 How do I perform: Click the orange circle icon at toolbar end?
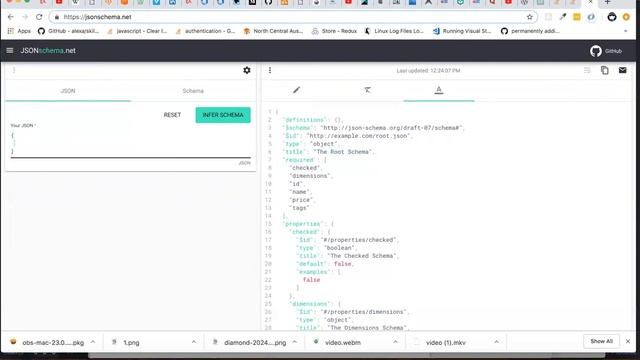click(x=626, y=17)
